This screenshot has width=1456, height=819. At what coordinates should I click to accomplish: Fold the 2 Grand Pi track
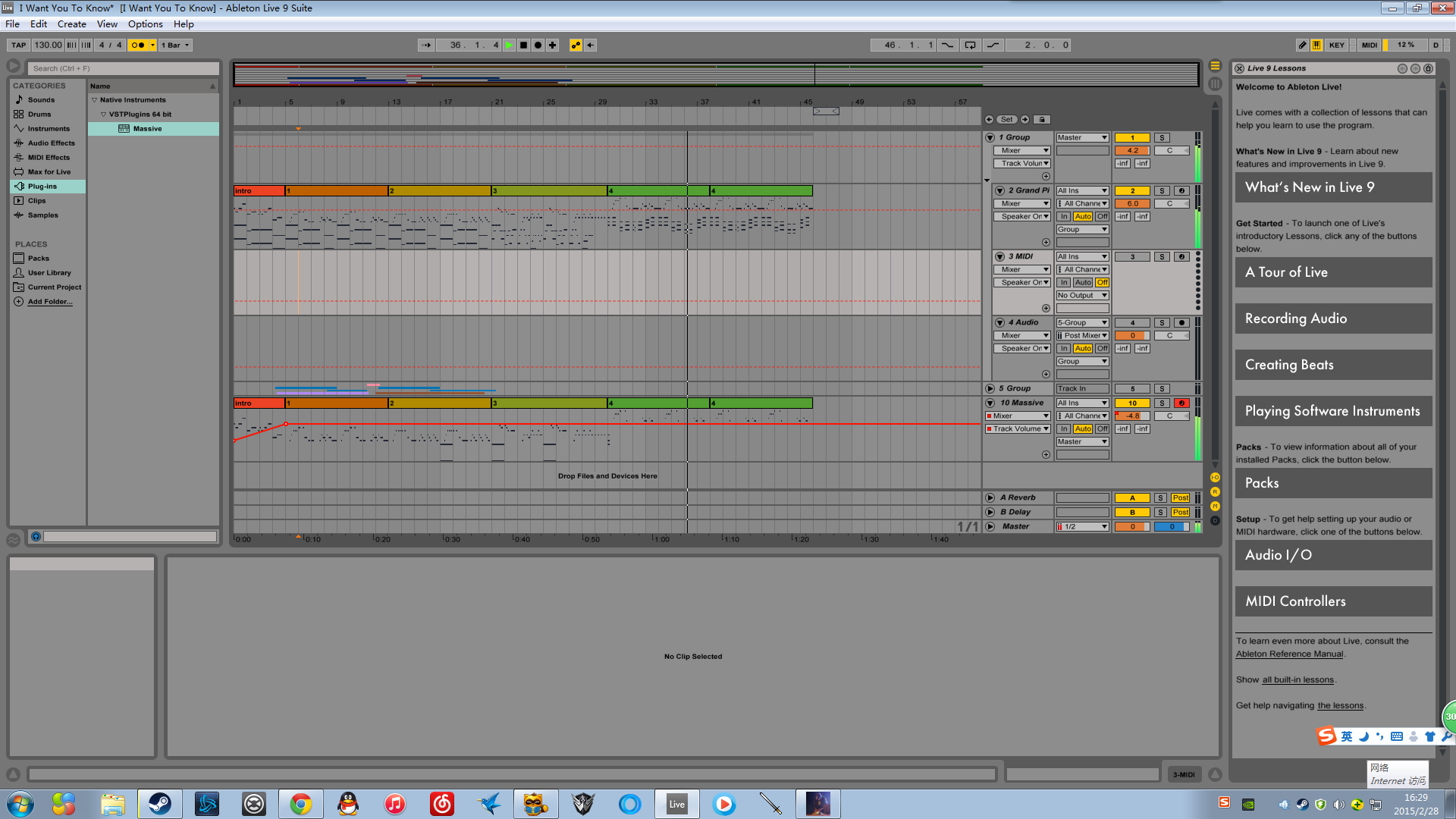click(x=999, y=190)
